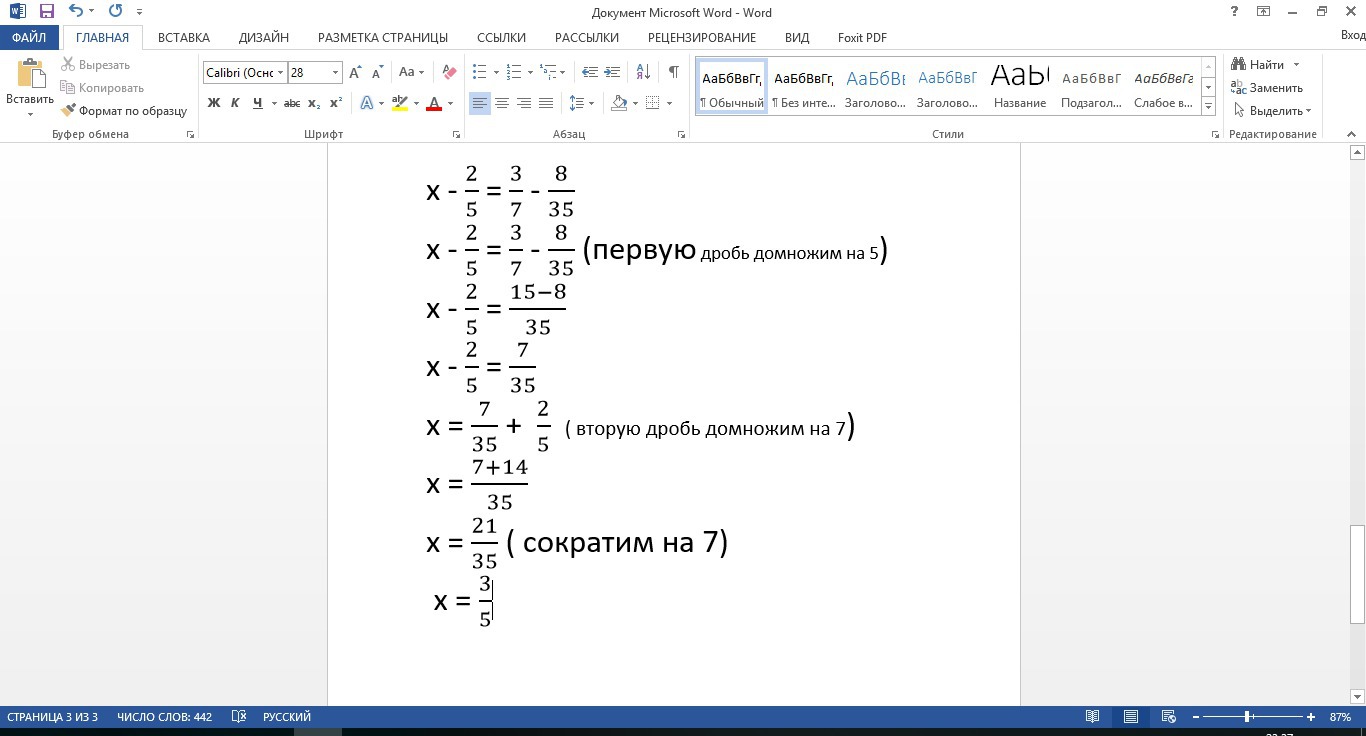Expand the Calibri font name dropdown
The image size is (1366, 736).
pos(281,73)
